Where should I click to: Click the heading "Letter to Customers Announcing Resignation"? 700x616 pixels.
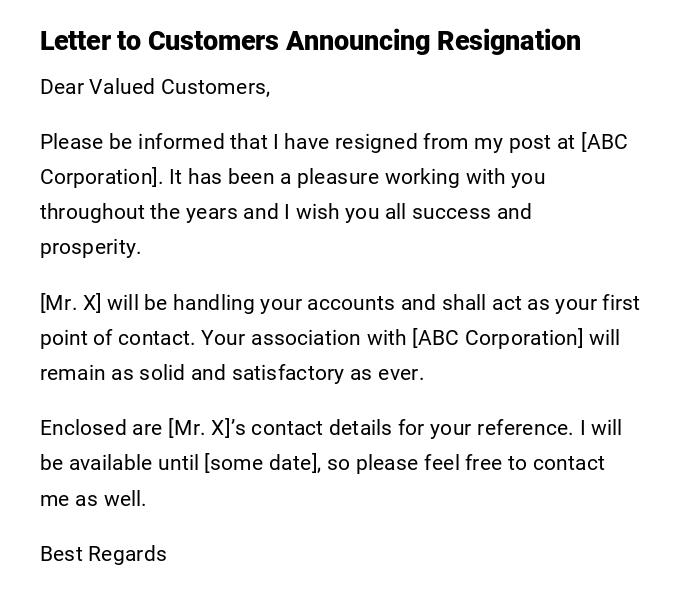(x=310, y=41)
